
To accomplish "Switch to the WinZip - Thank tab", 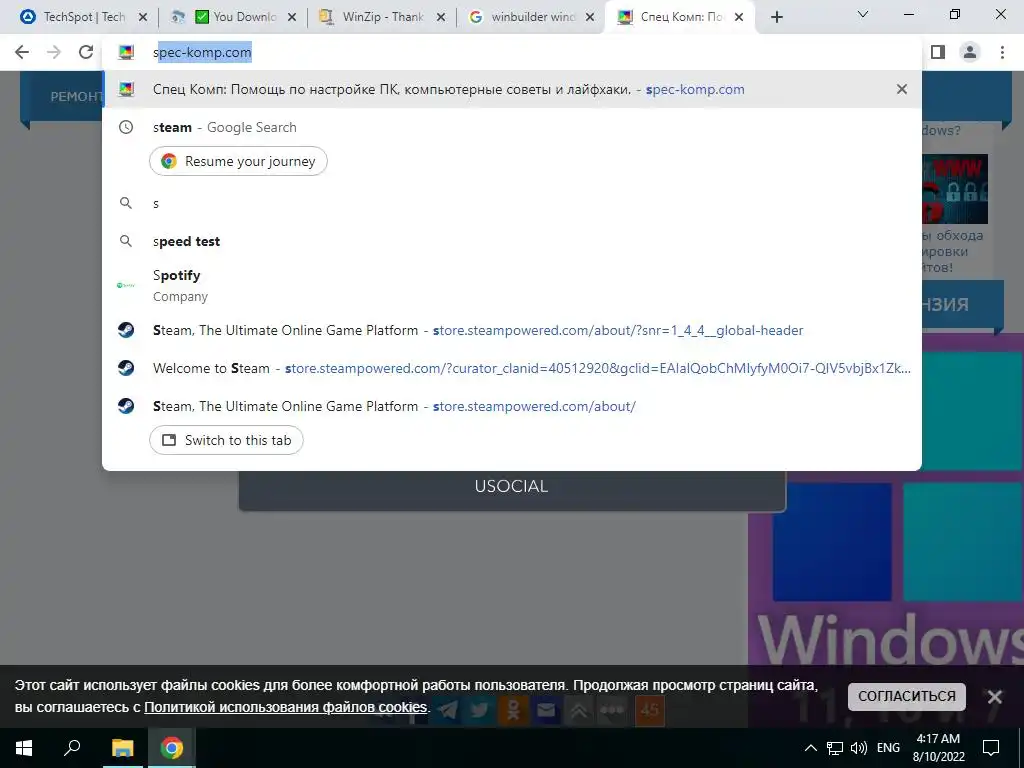I will click(381, 17).
